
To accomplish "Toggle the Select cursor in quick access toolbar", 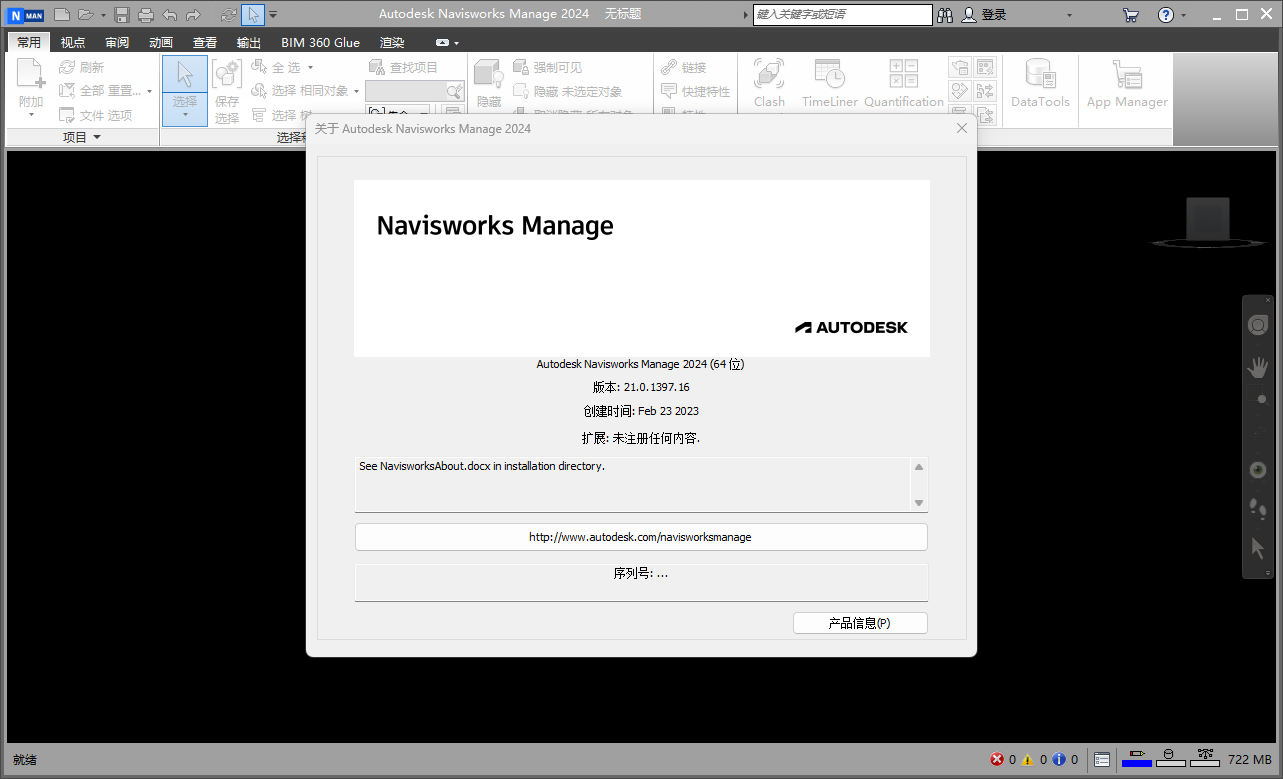I will (x=253, y=15).
